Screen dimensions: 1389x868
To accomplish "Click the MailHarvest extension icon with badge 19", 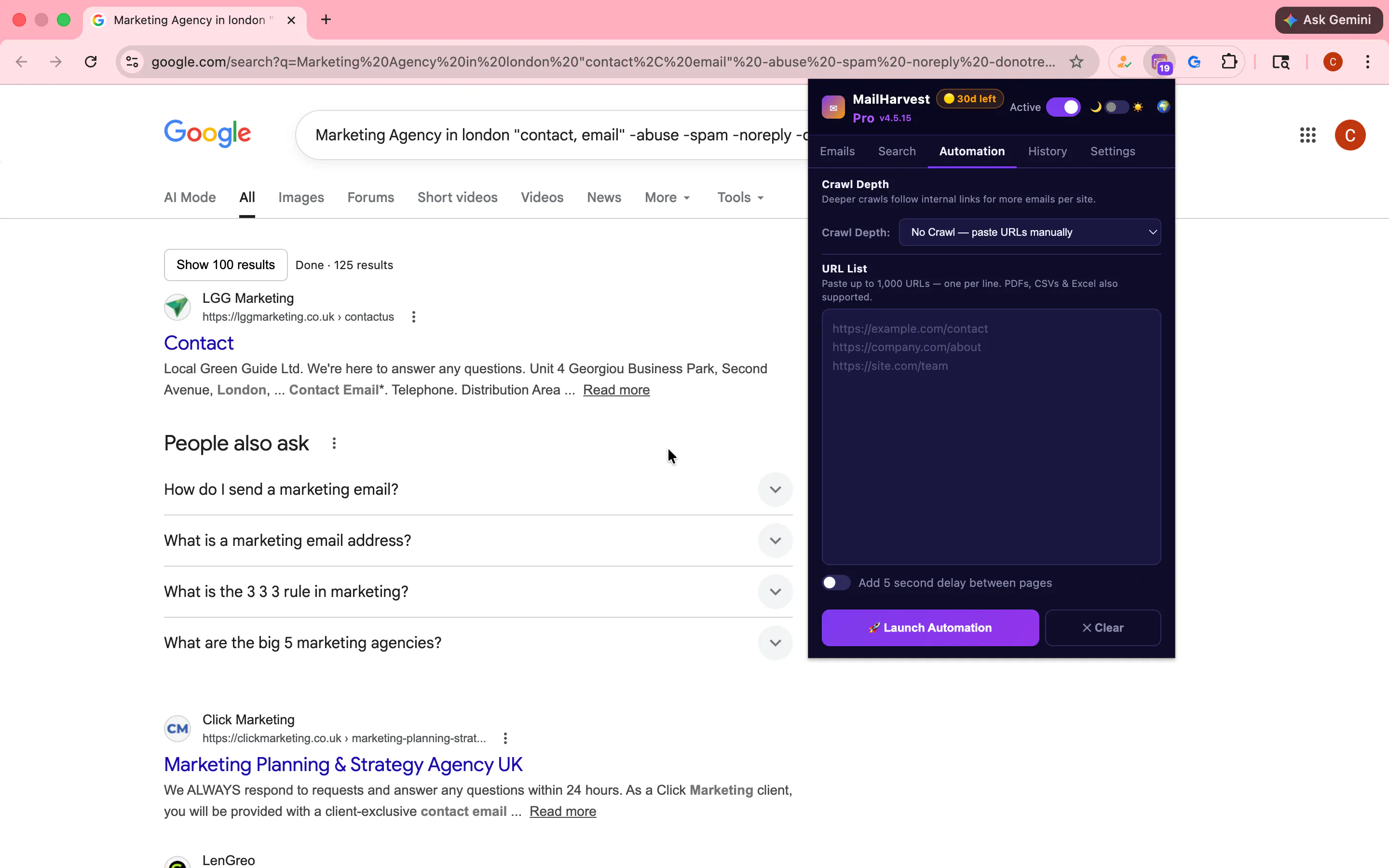I will tap(1160, 62).
